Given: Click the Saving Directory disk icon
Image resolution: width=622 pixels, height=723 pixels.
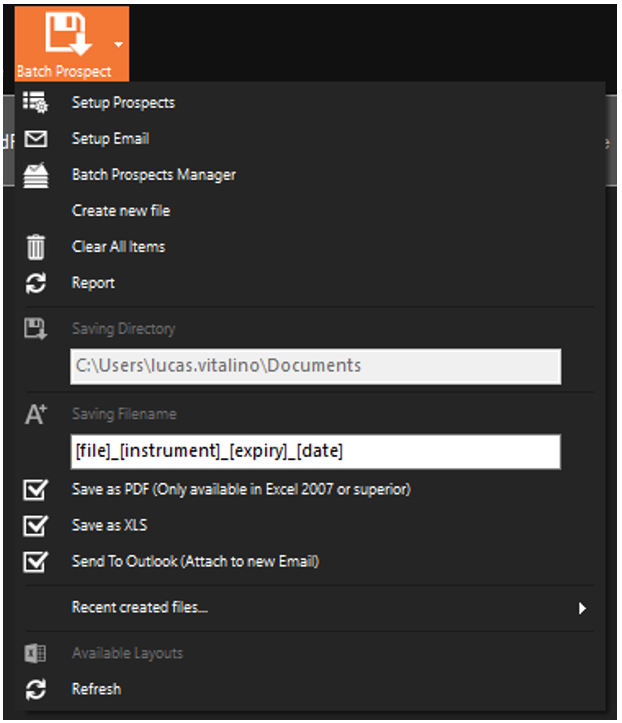Looking at the screenshot, I should pos(35,329).
